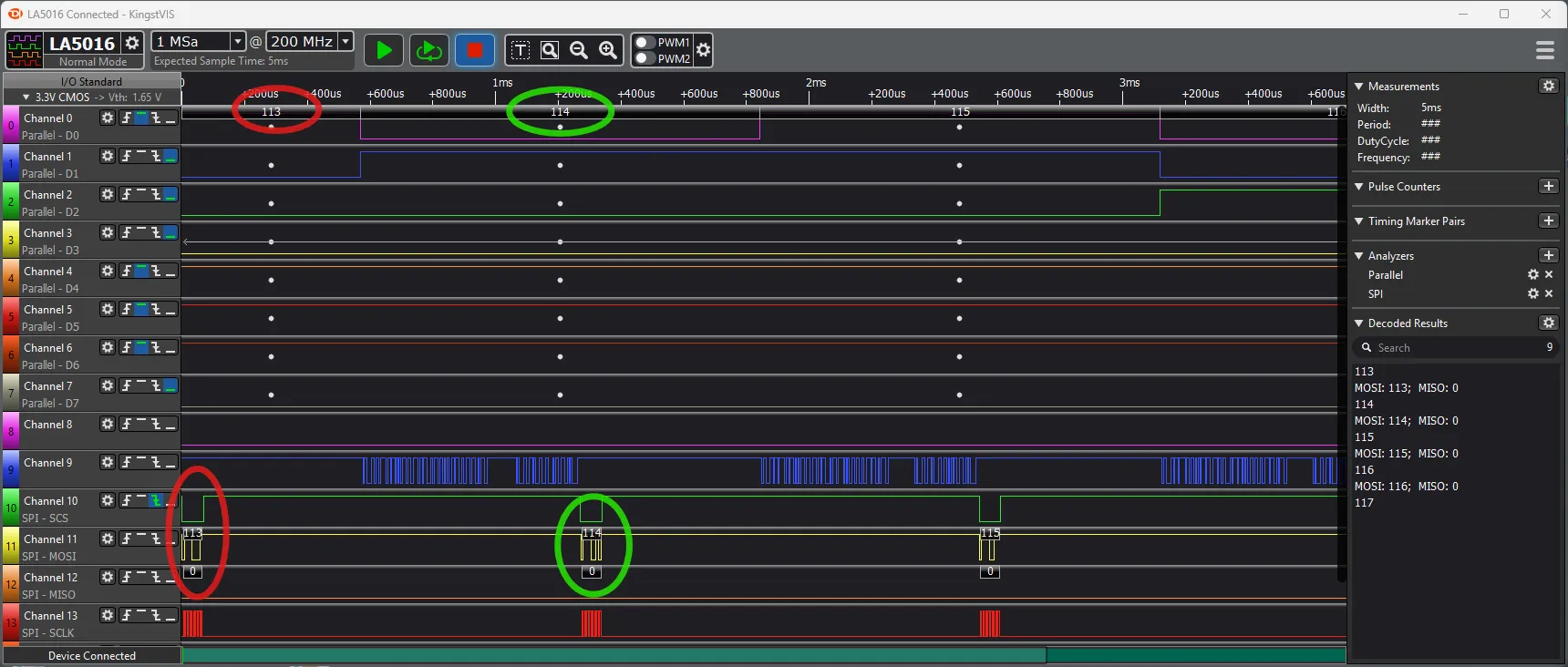Add a new pulse counter
Image resolution: width=1568 pixels, height=667 pixels.
[1549, 186]
